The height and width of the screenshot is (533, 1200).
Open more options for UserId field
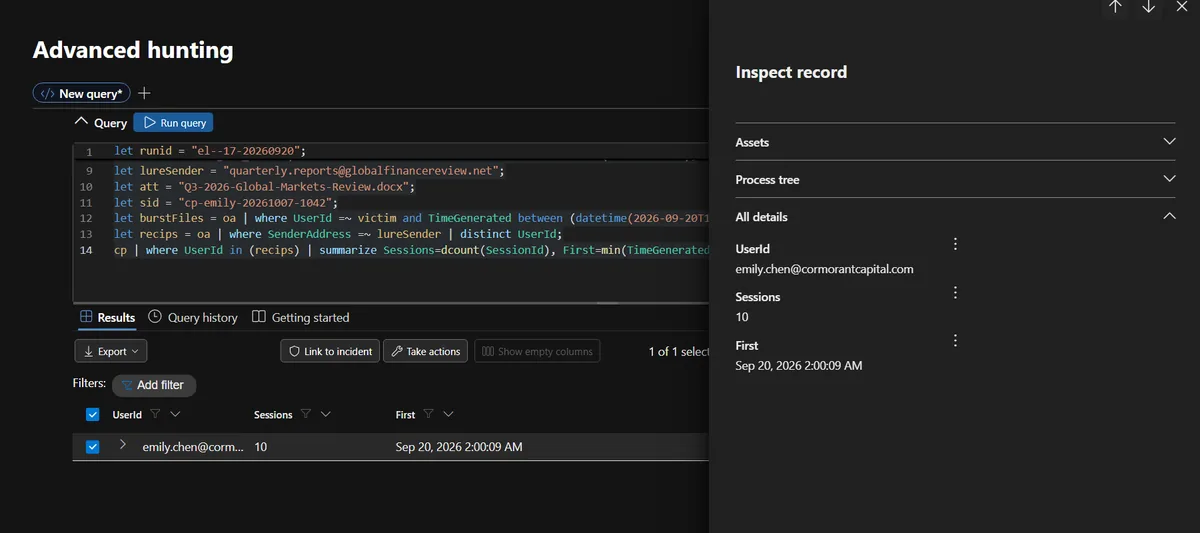[x=955, y=244]
